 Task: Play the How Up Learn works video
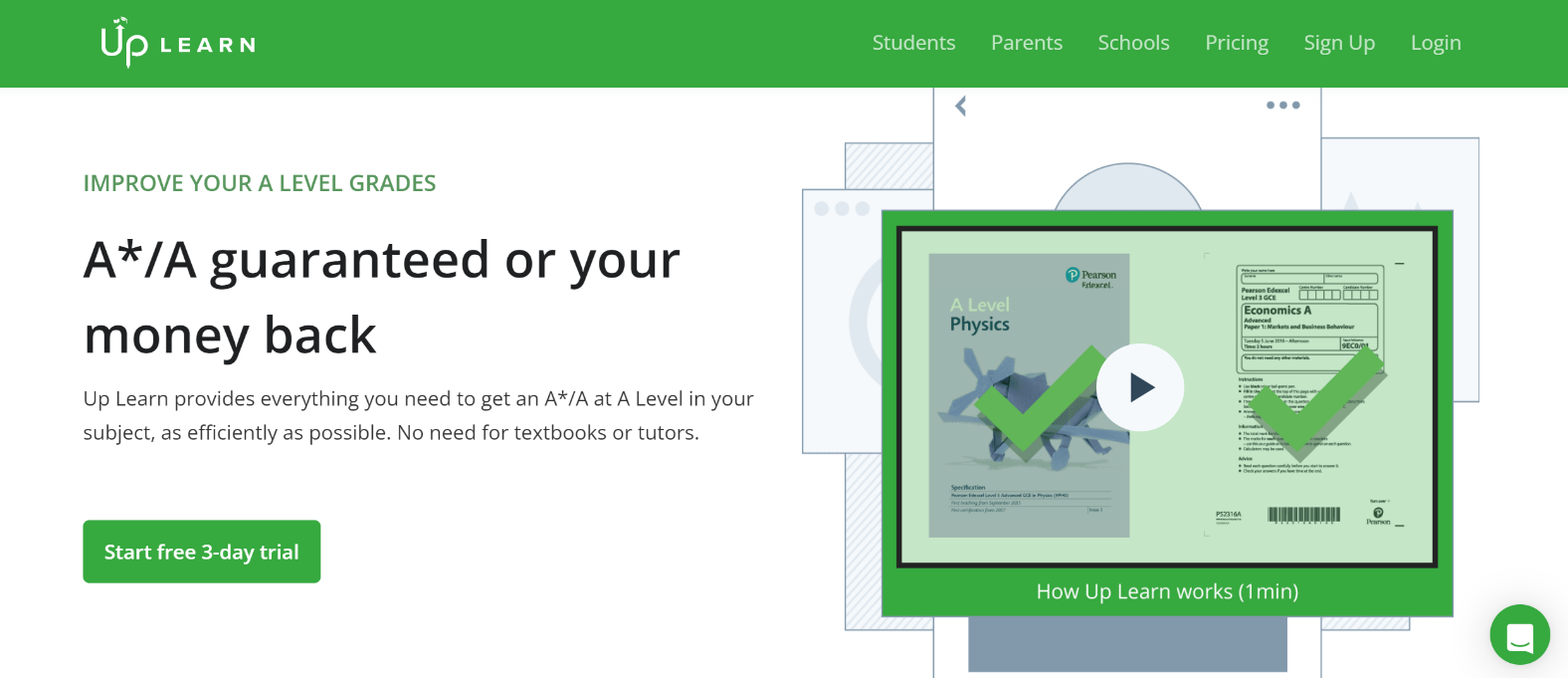point(1140,387)
